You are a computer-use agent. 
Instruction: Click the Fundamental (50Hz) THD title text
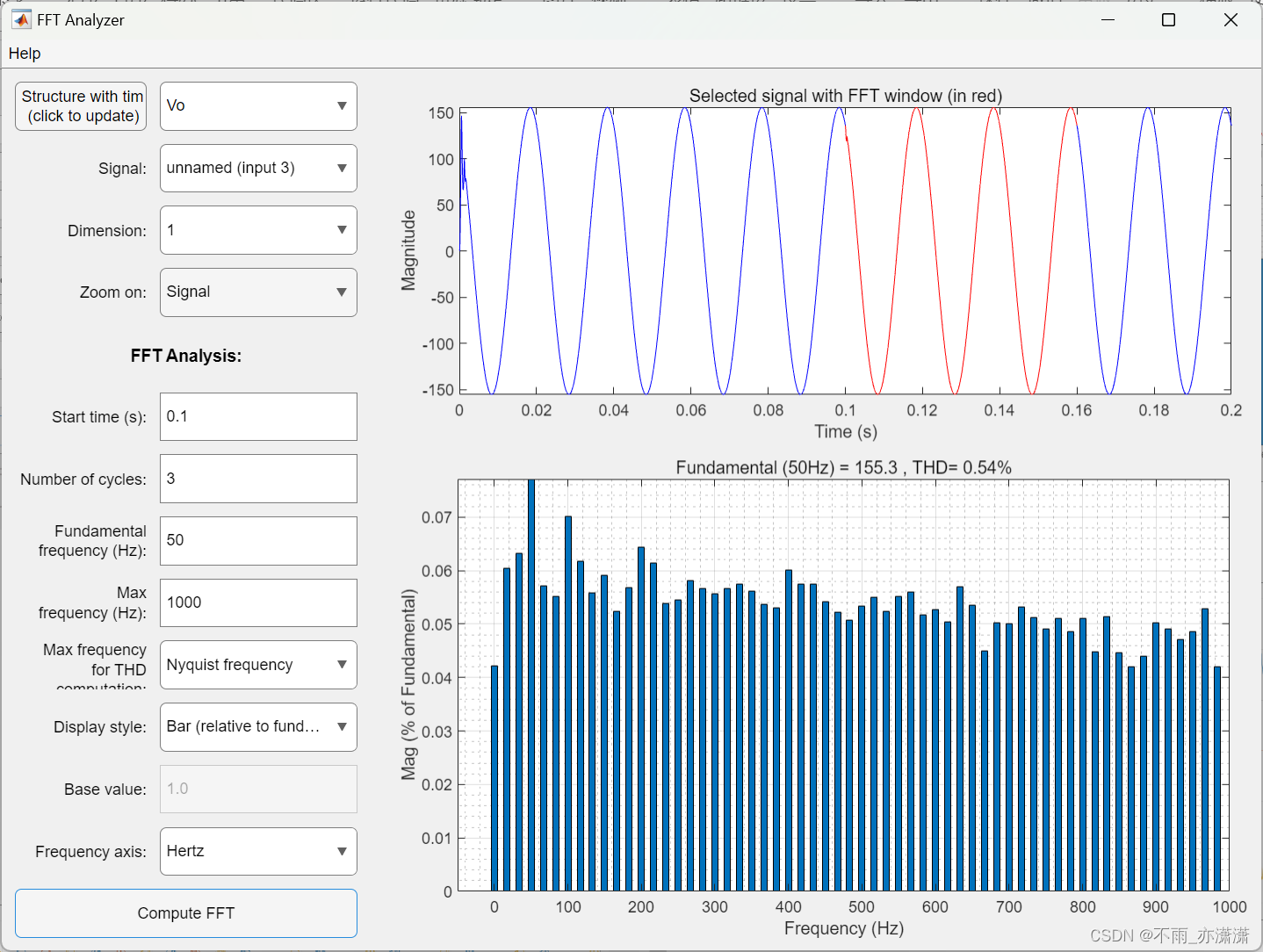click(x=843, y=467)
